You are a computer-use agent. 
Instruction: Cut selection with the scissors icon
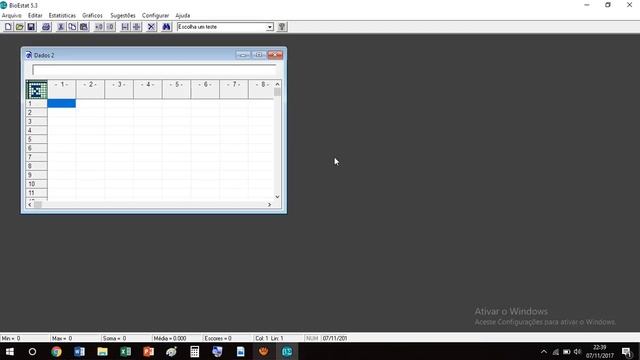(x=61, y=27)
